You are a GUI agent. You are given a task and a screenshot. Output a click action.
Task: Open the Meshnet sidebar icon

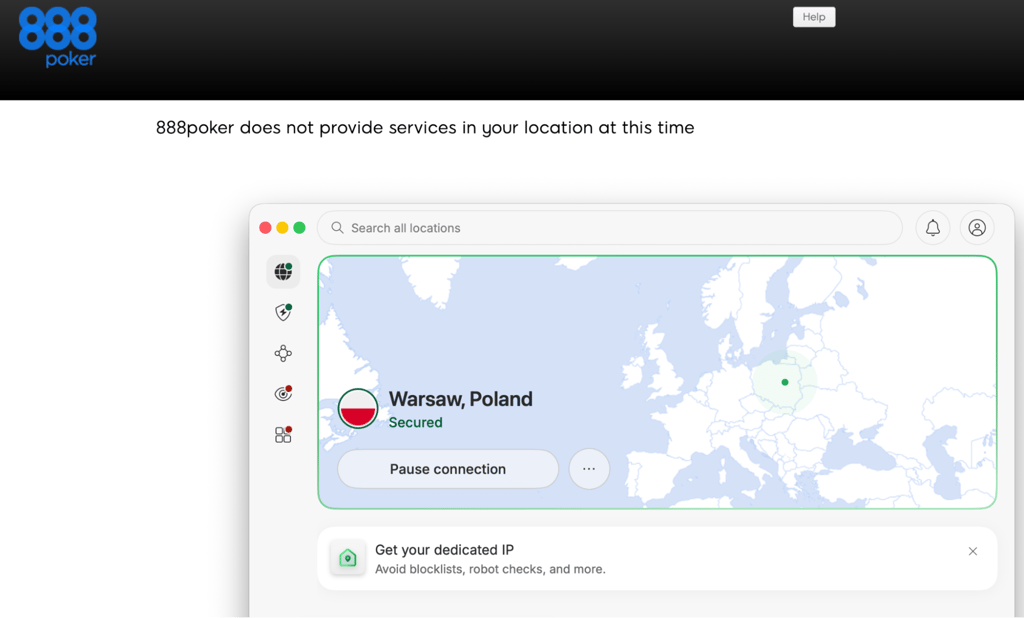[283, 353]
